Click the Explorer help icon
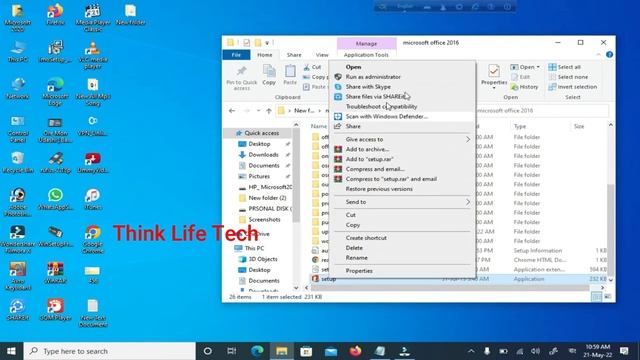 [x=609, y=54]
